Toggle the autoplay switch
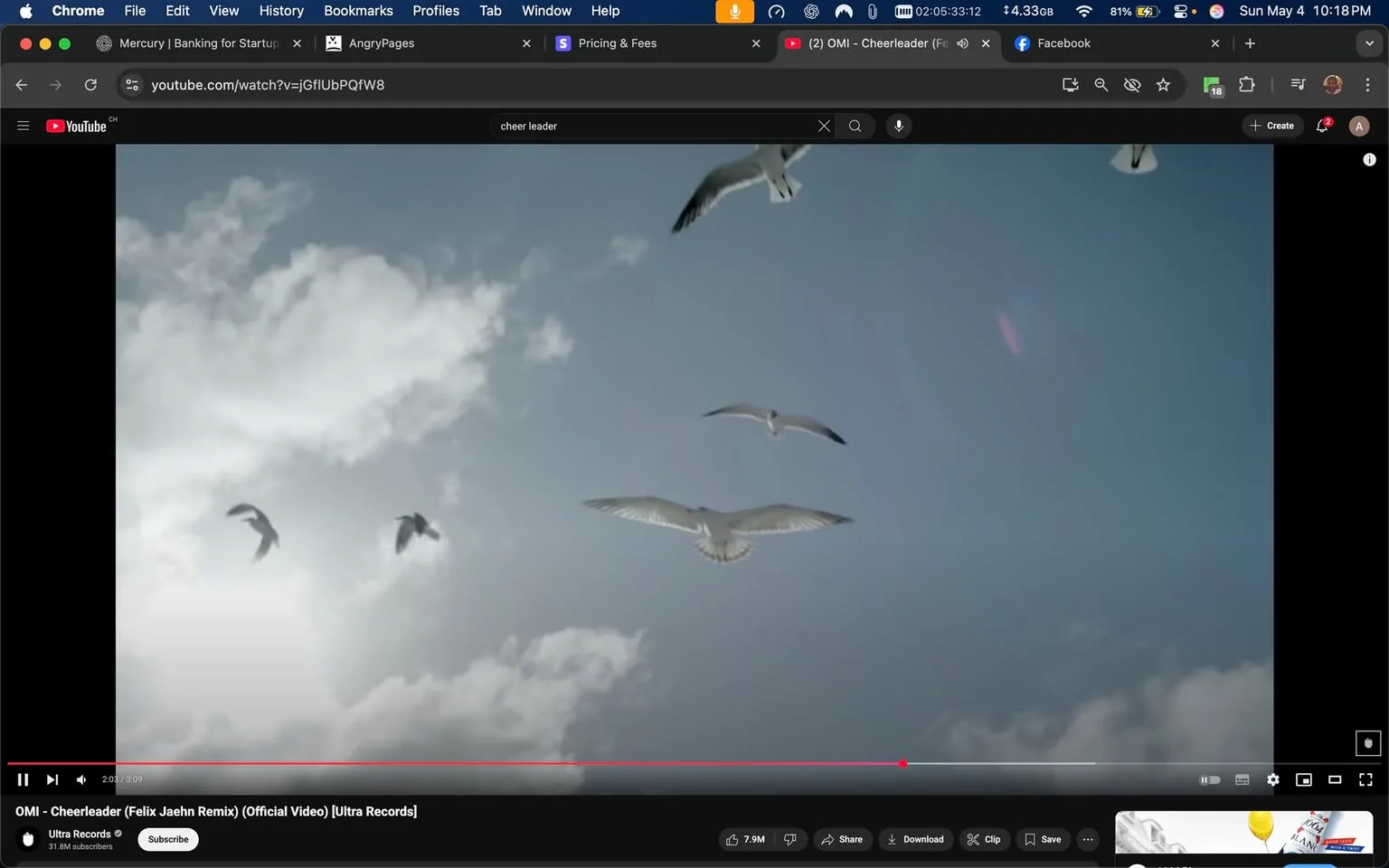This screenshot has width=1389, height=868. [x=1210, y=779]
